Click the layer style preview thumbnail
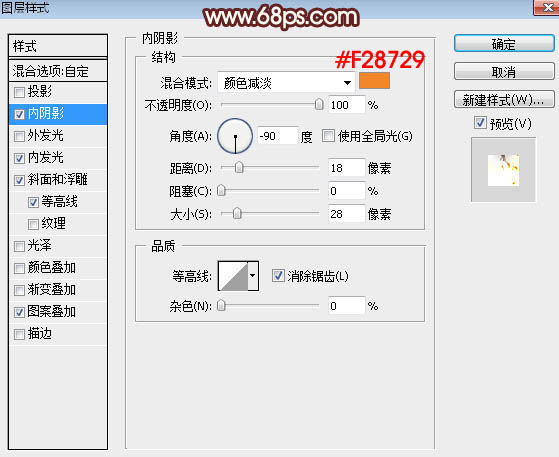Viewport: 559px width, 457px height. (x=503, y=170)
